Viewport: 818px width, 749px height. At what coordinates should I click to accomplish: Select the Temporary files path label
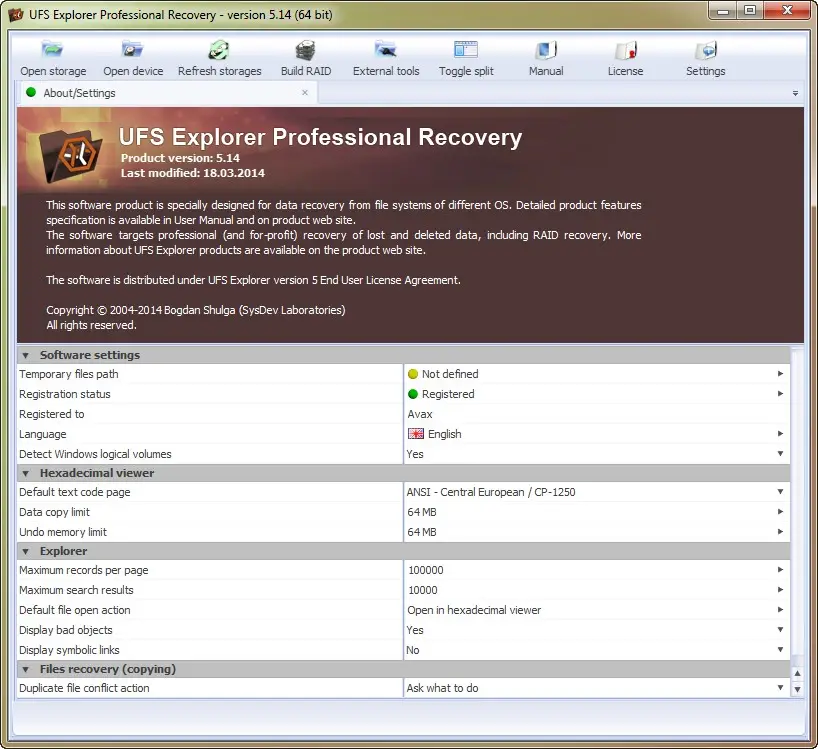[69, 374]
